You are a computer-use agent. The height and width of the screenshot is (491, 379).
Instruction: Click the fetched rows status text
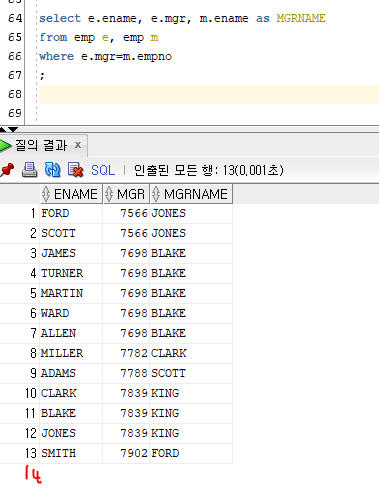[x=209, y=170]
